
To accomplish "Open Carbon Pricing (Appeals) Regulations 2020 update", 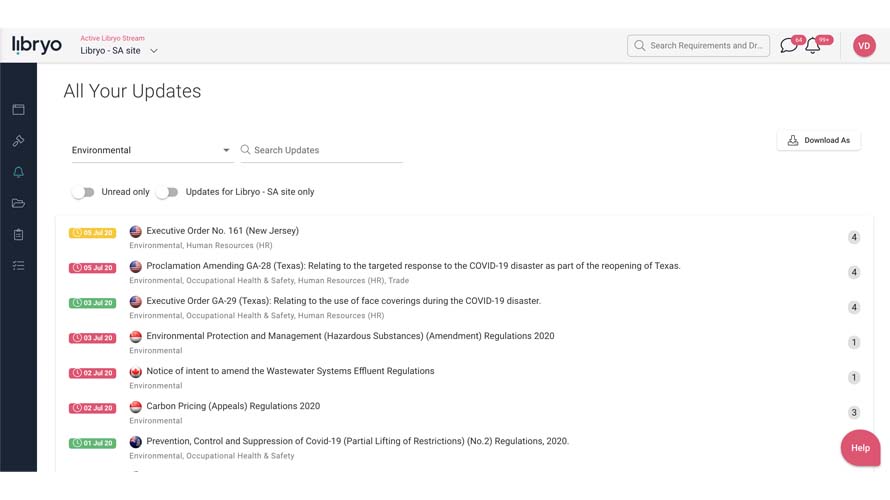I will 233,406.
